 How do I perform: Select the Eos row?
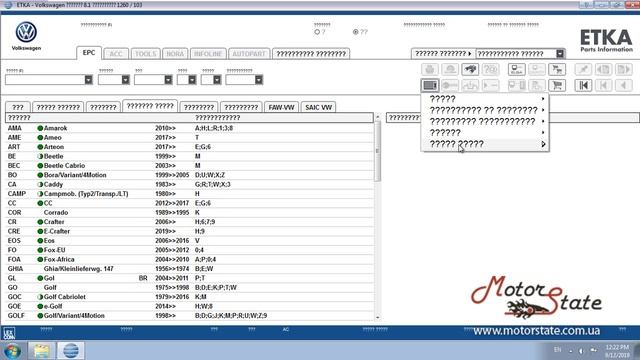coord(189,241)
